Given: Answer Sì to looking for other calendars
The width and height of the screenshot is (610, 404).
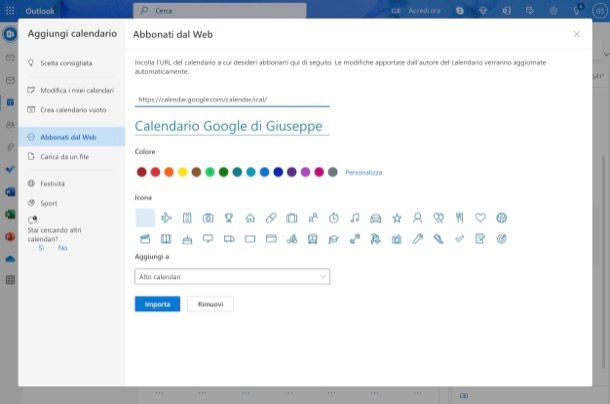Looking at the screenshot, I should [41, 248].
